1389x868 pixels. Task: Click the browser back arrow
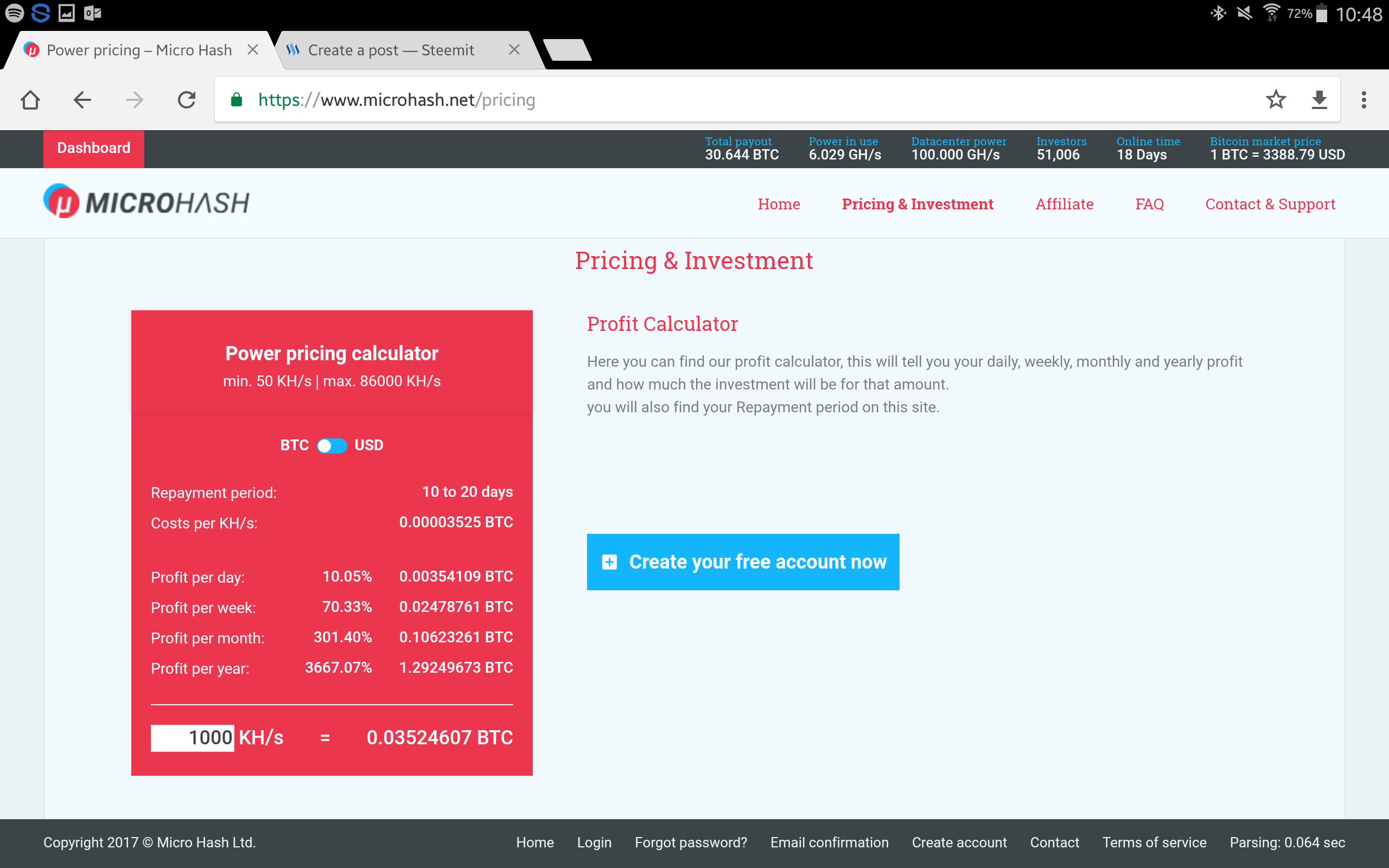click(x=82, y=100)
